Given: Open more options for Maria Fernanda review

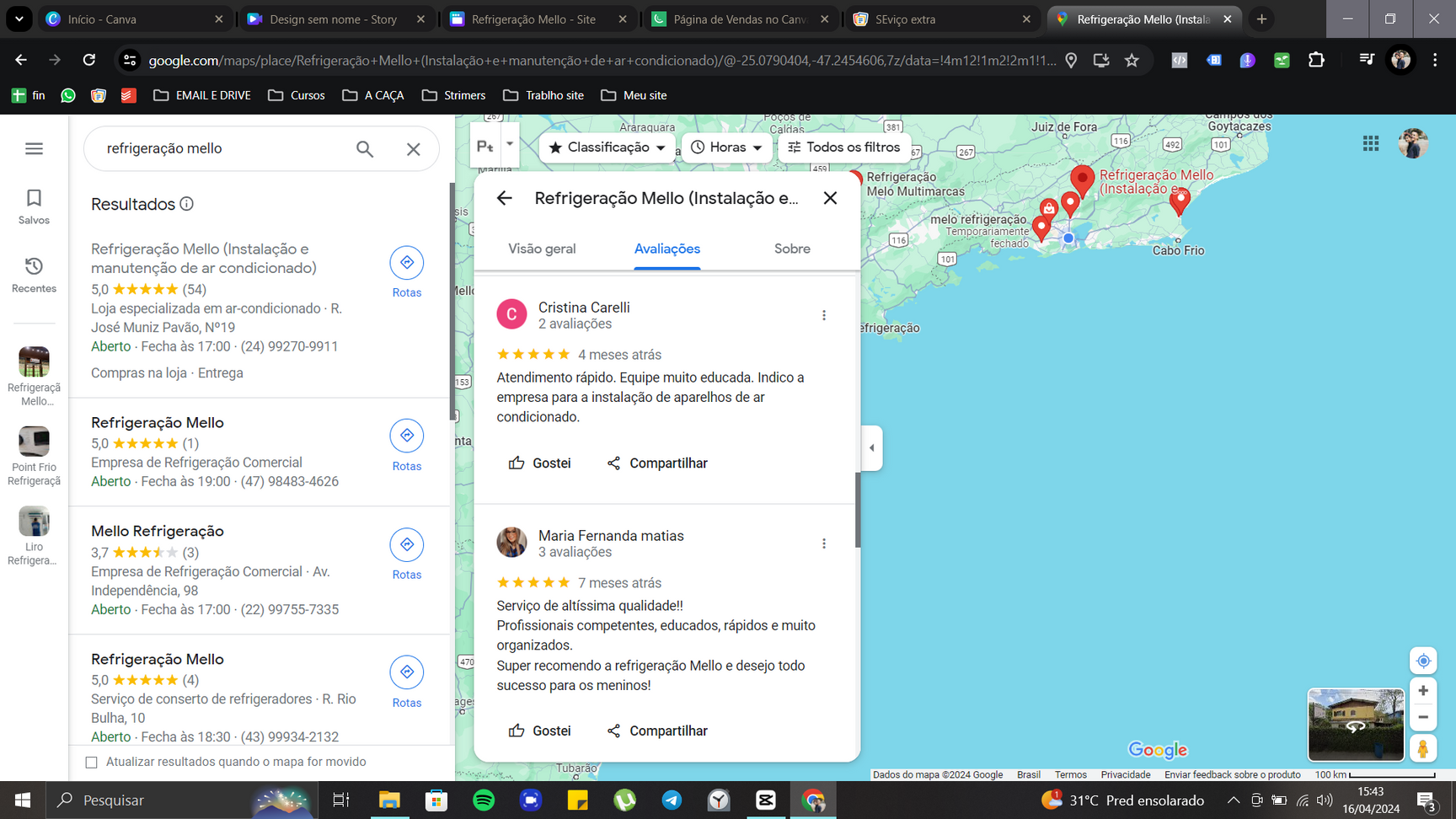Looking at the screenshot, I should click(824, 543).
